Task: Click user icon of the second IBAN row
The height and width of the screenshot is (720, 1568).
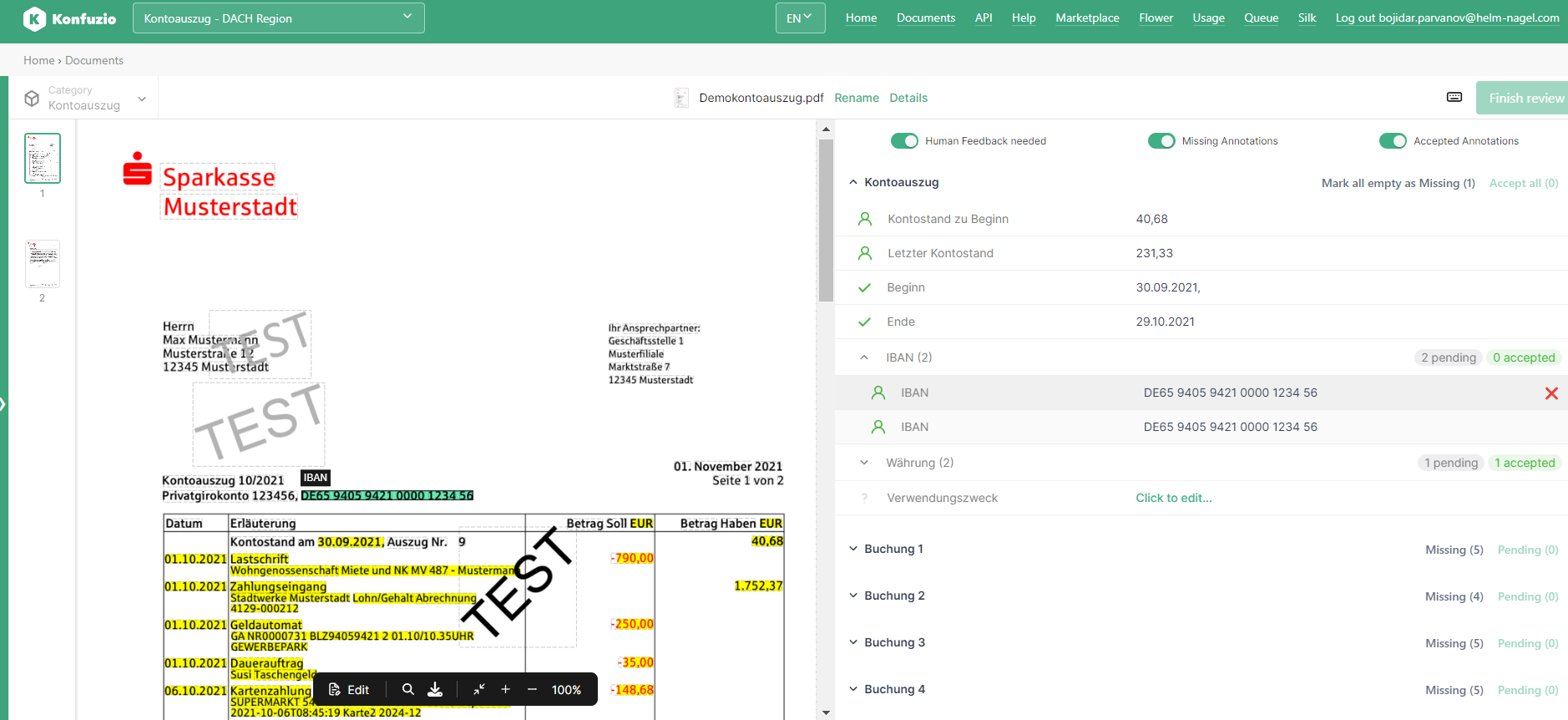Action: pos(878,427)
